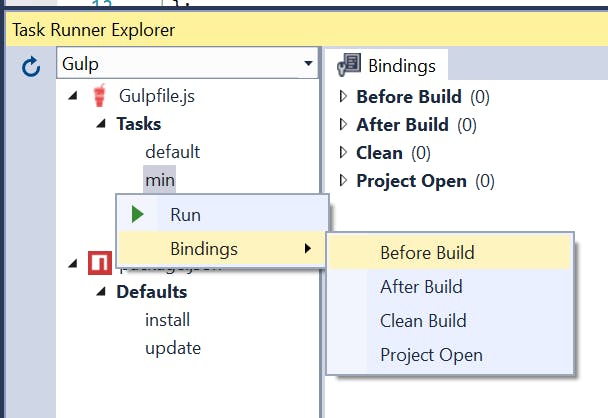
Task: Expand the Project Open bindings group
Action: tap(343, 180)
